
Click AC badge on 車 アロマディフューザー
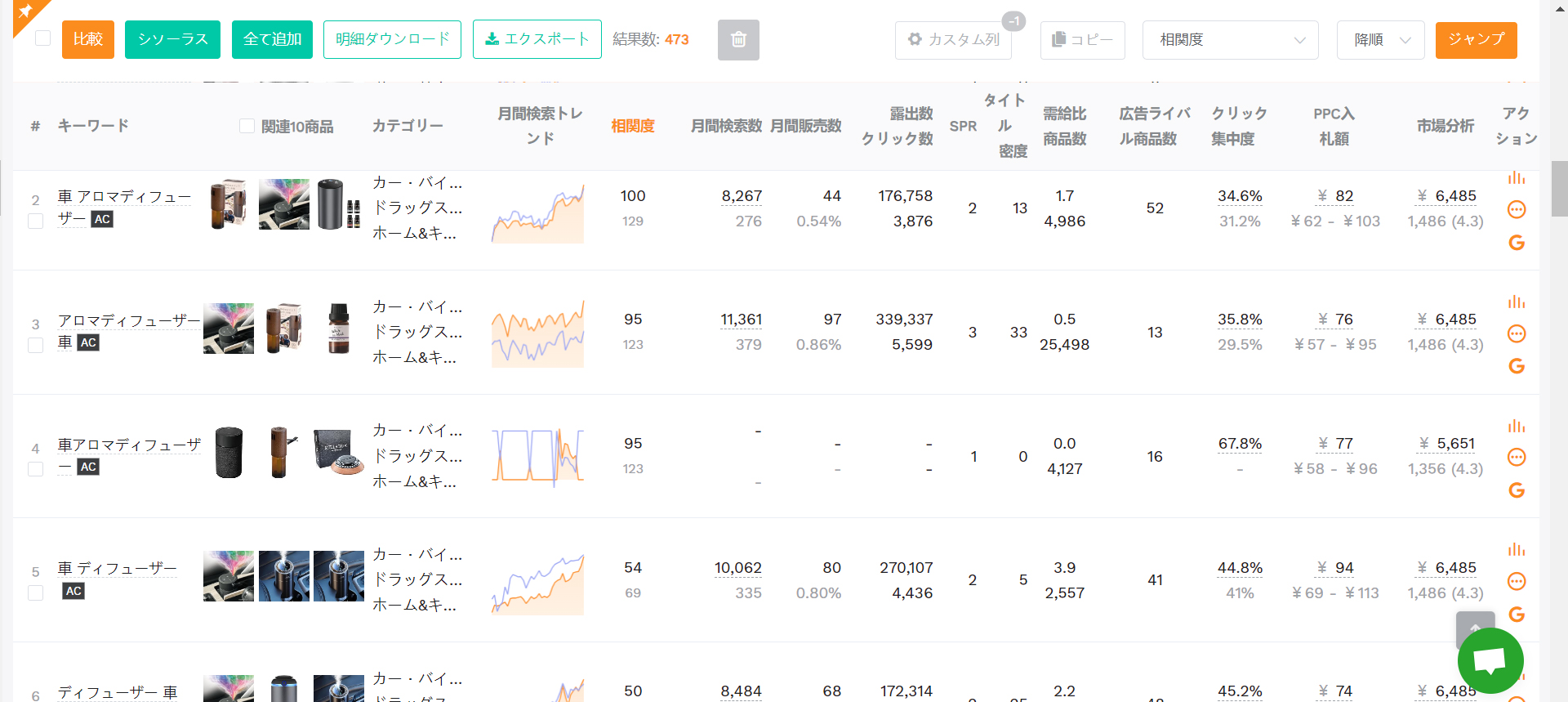pyautogui.click(x=102, y=219)
